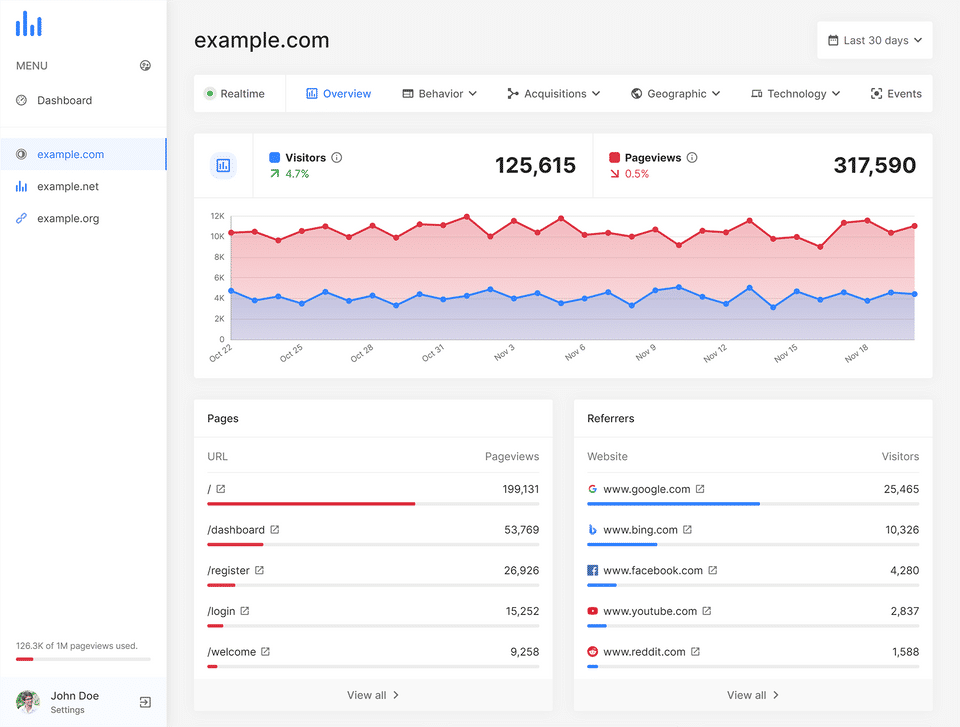
Task: Open www.google.com external link icon
Action: click(700, 489)
